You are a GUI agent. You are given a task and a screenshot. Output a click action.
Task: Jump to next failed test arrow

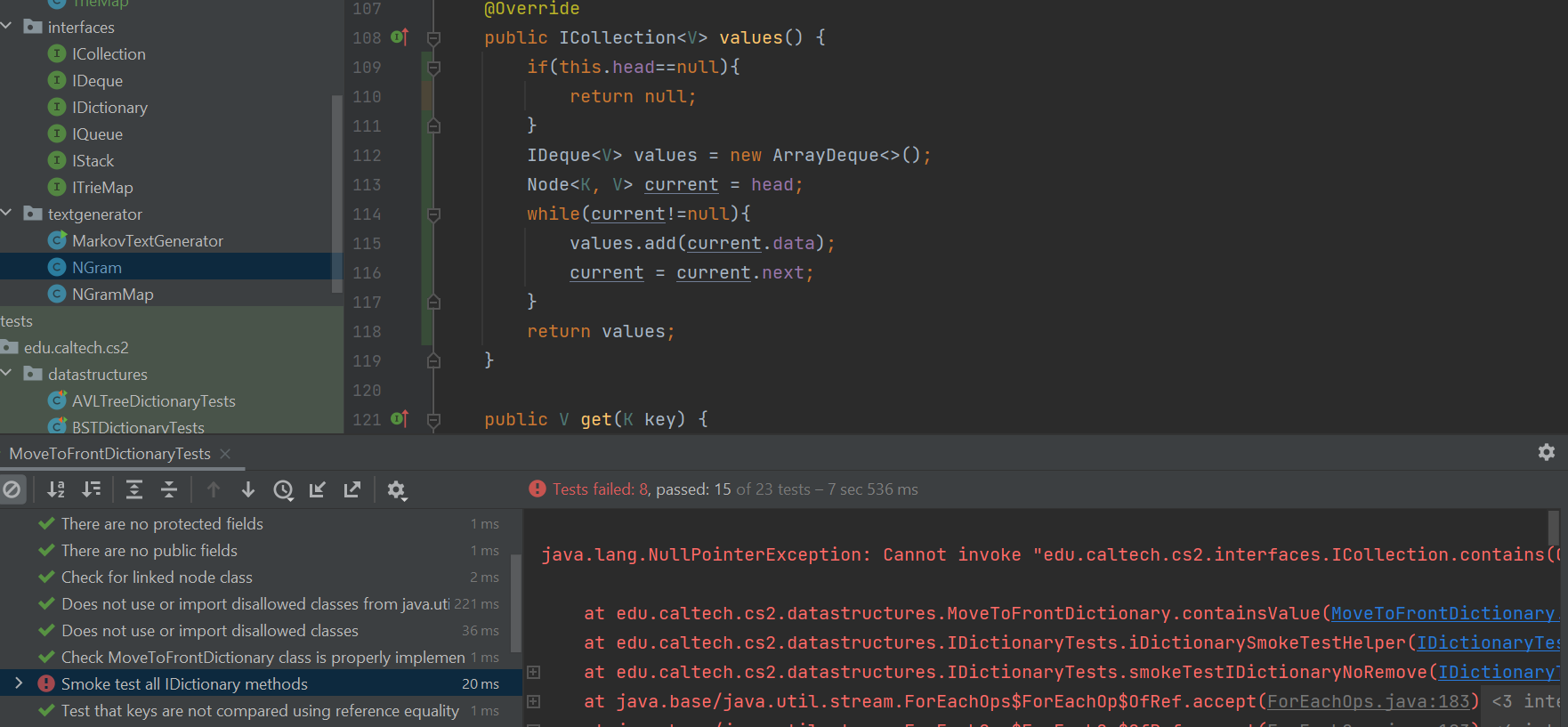248,489
